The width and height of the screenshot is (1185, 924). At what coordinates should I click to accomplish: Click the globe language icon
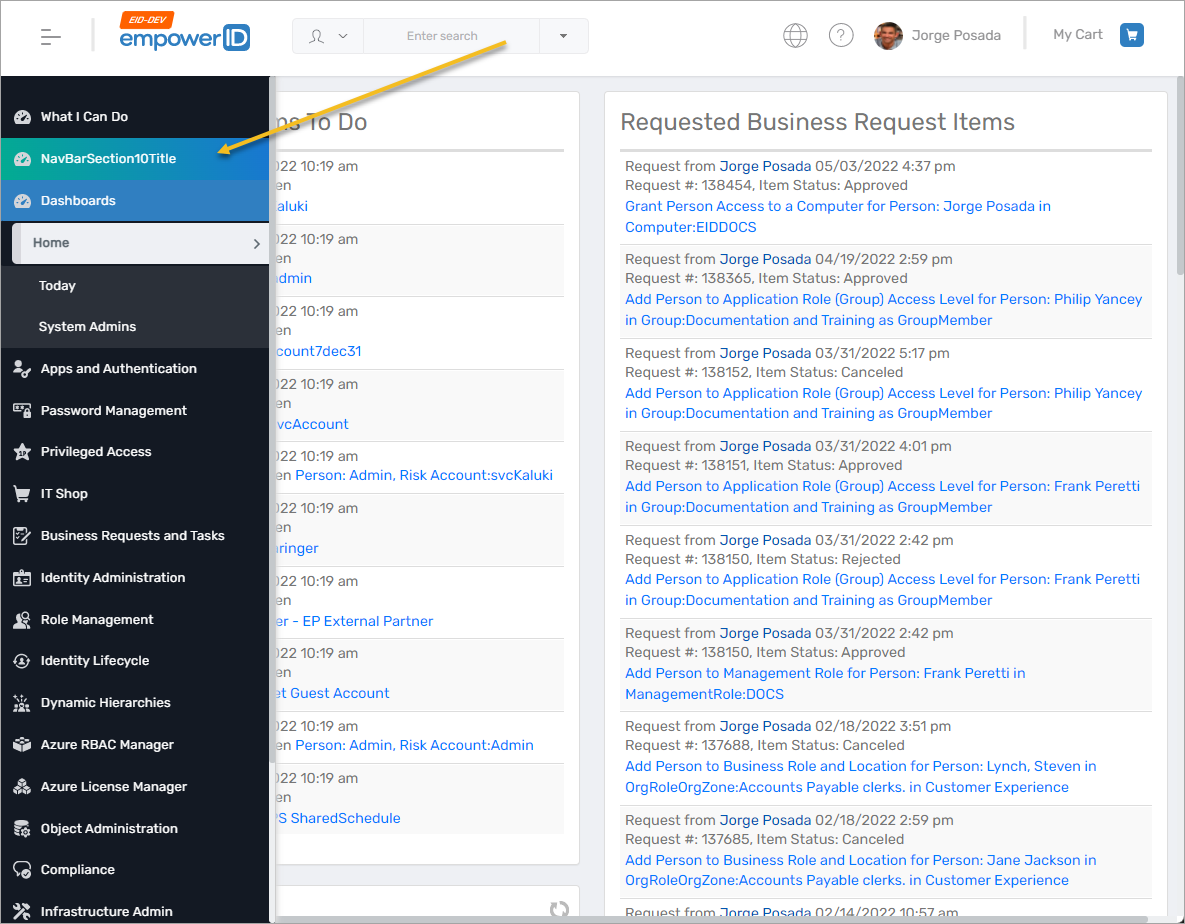tap(795, 34)
